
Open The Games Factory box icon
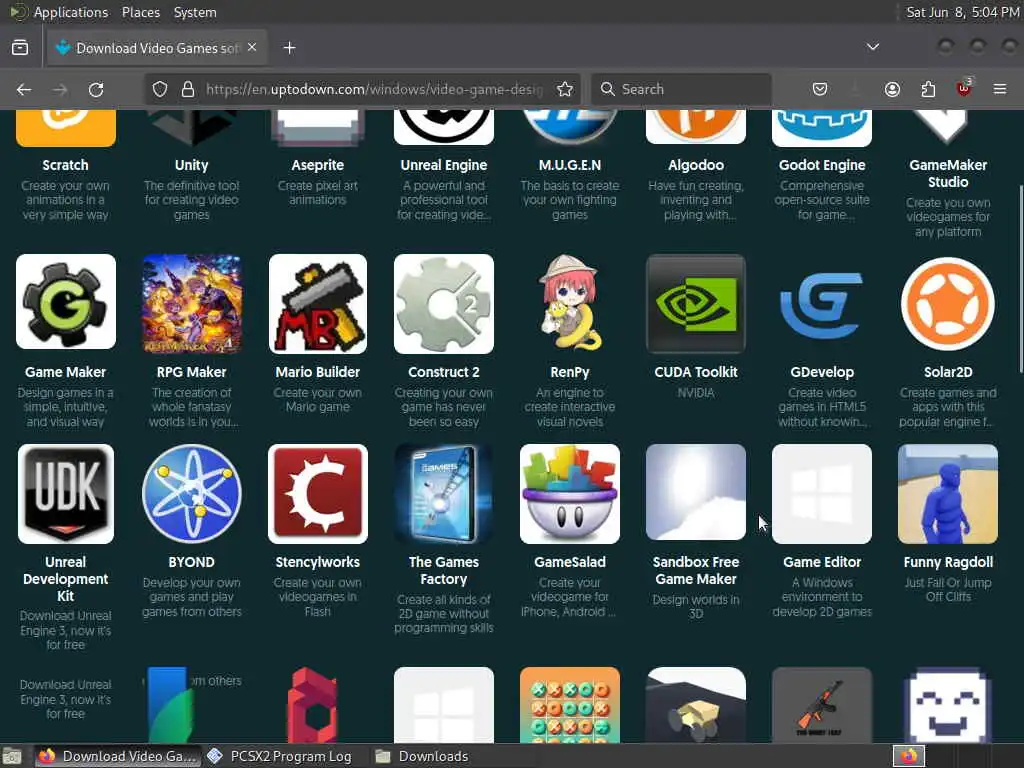(444, 494)
